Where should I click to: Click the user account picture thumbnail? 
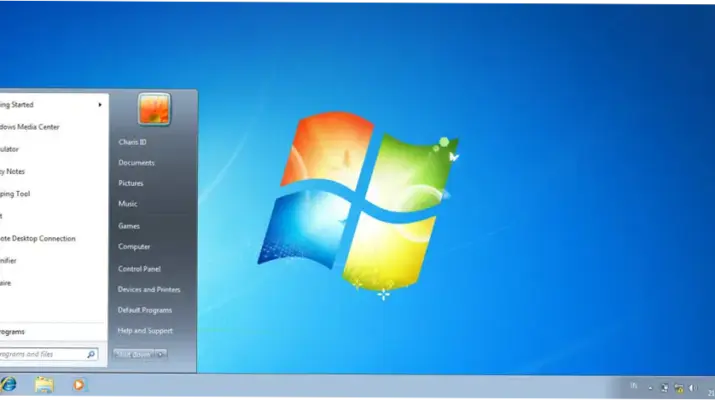[154, 109]
